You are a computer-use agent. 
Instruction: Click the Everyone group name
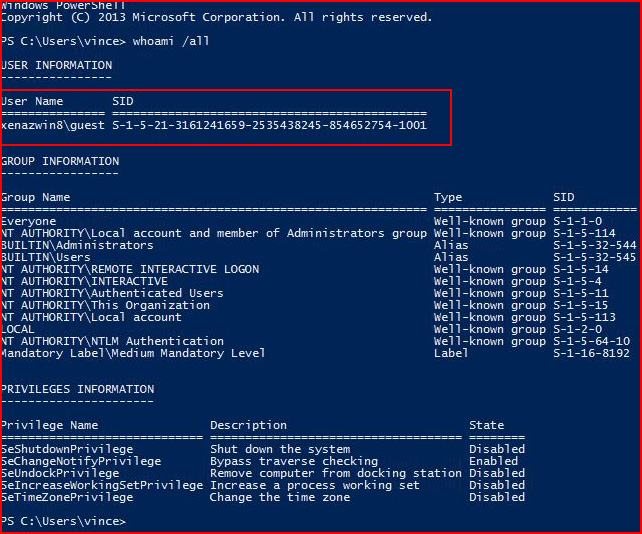pyautogui.click(x=29, y=222)
